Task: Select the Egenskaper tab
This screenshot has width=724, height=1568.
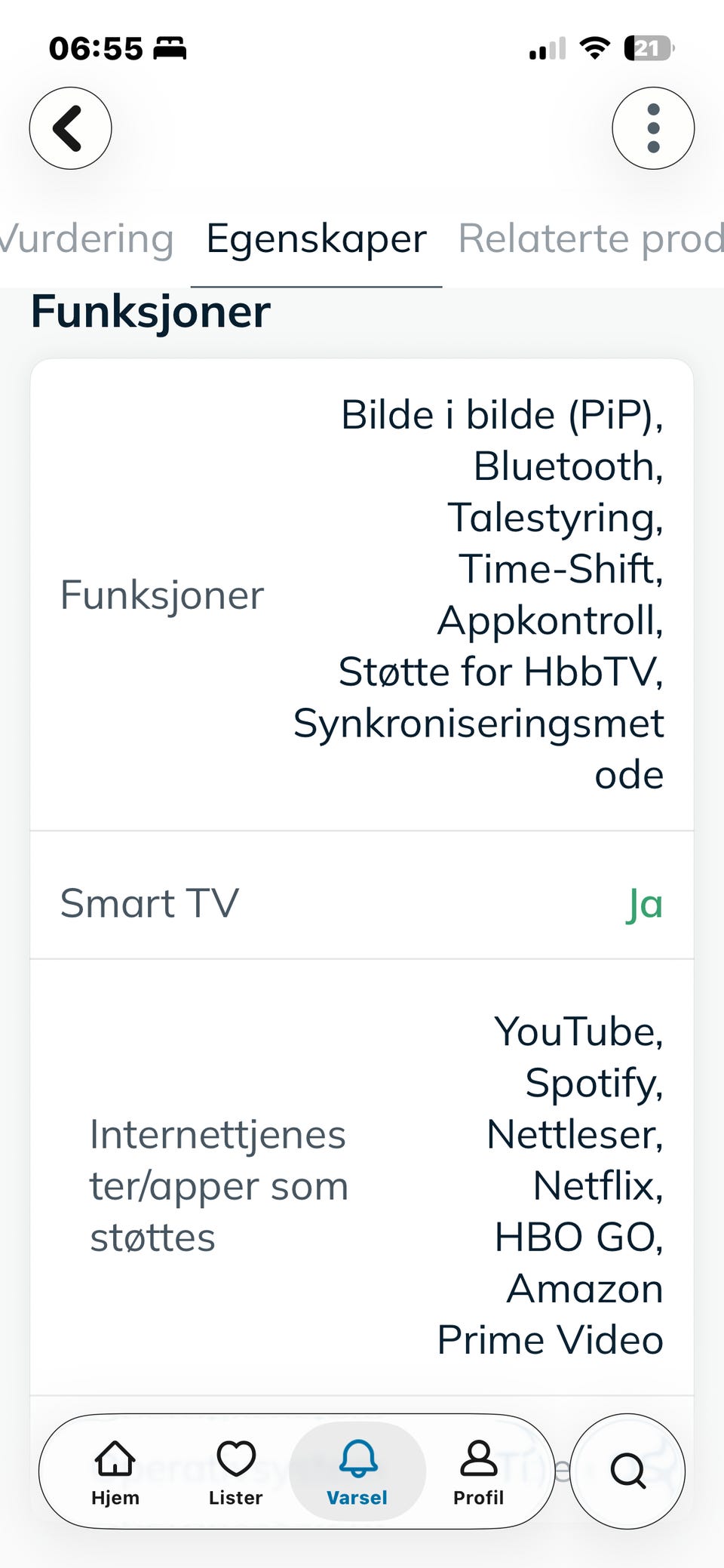Action: [316, 238]
